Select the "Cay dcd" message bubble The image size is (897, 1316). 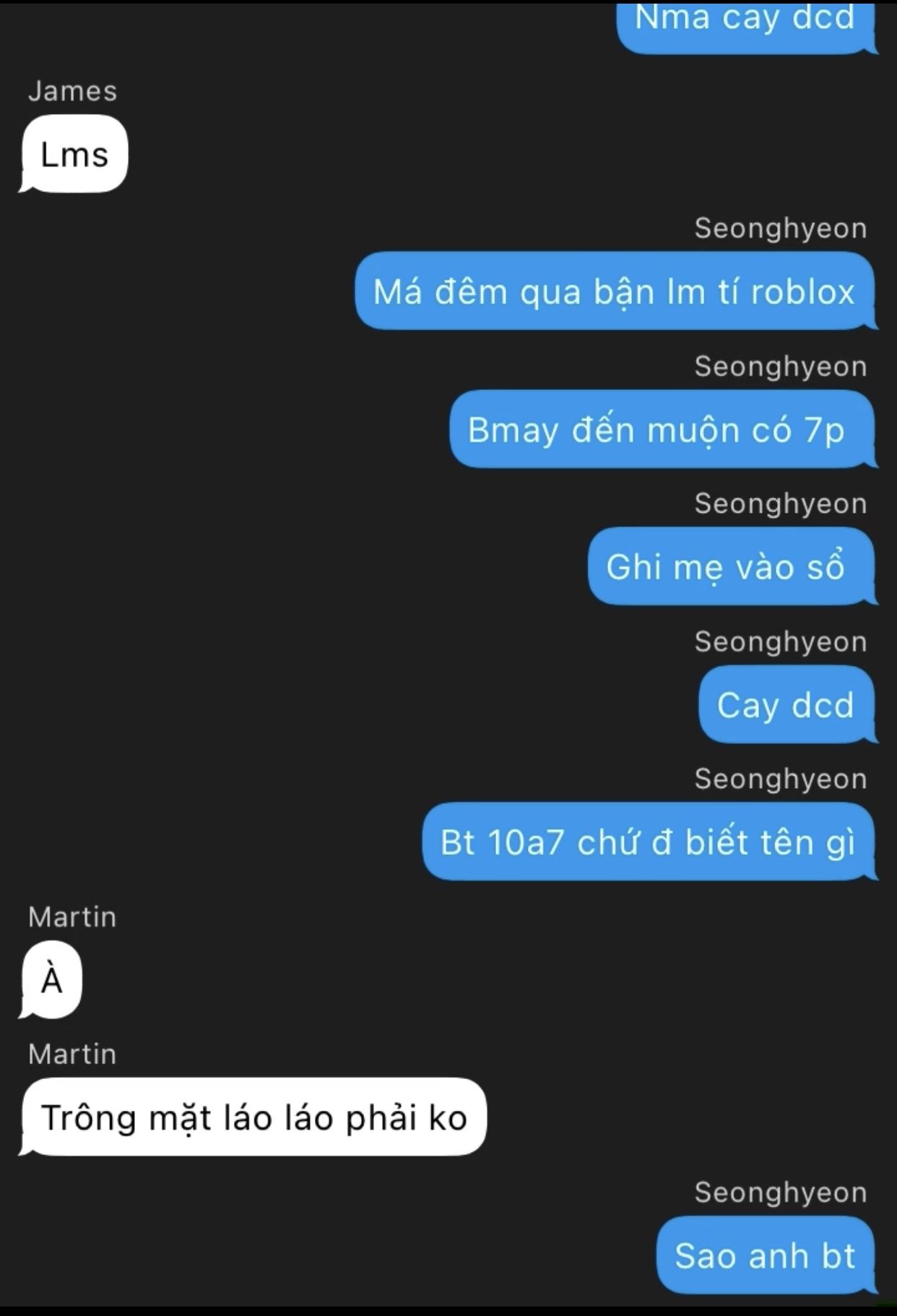pos(786,704)
